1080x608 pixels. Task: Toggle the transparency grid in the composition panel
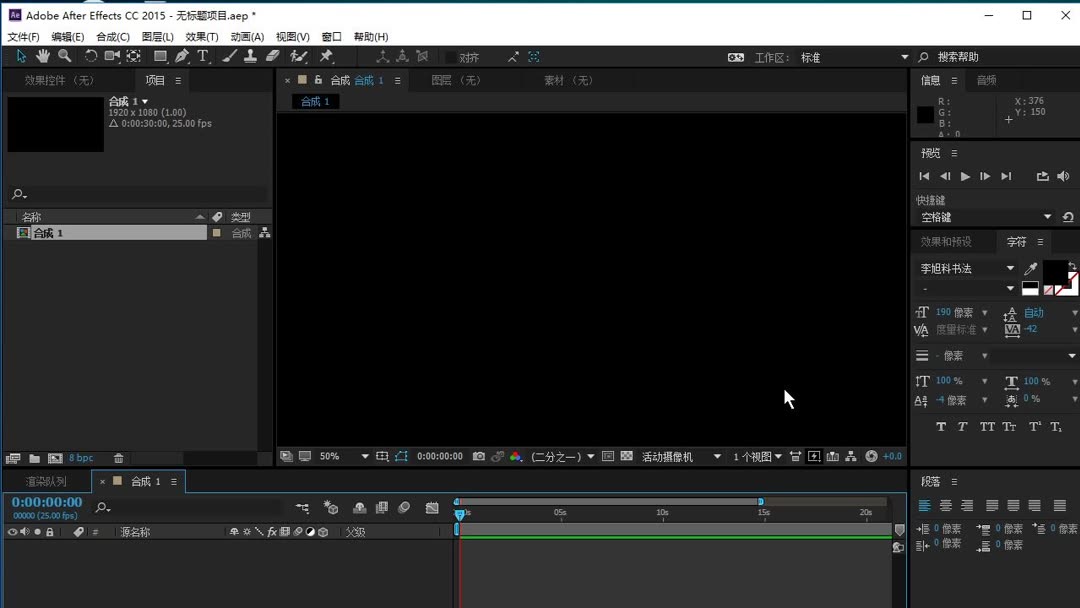click(626, 456)
